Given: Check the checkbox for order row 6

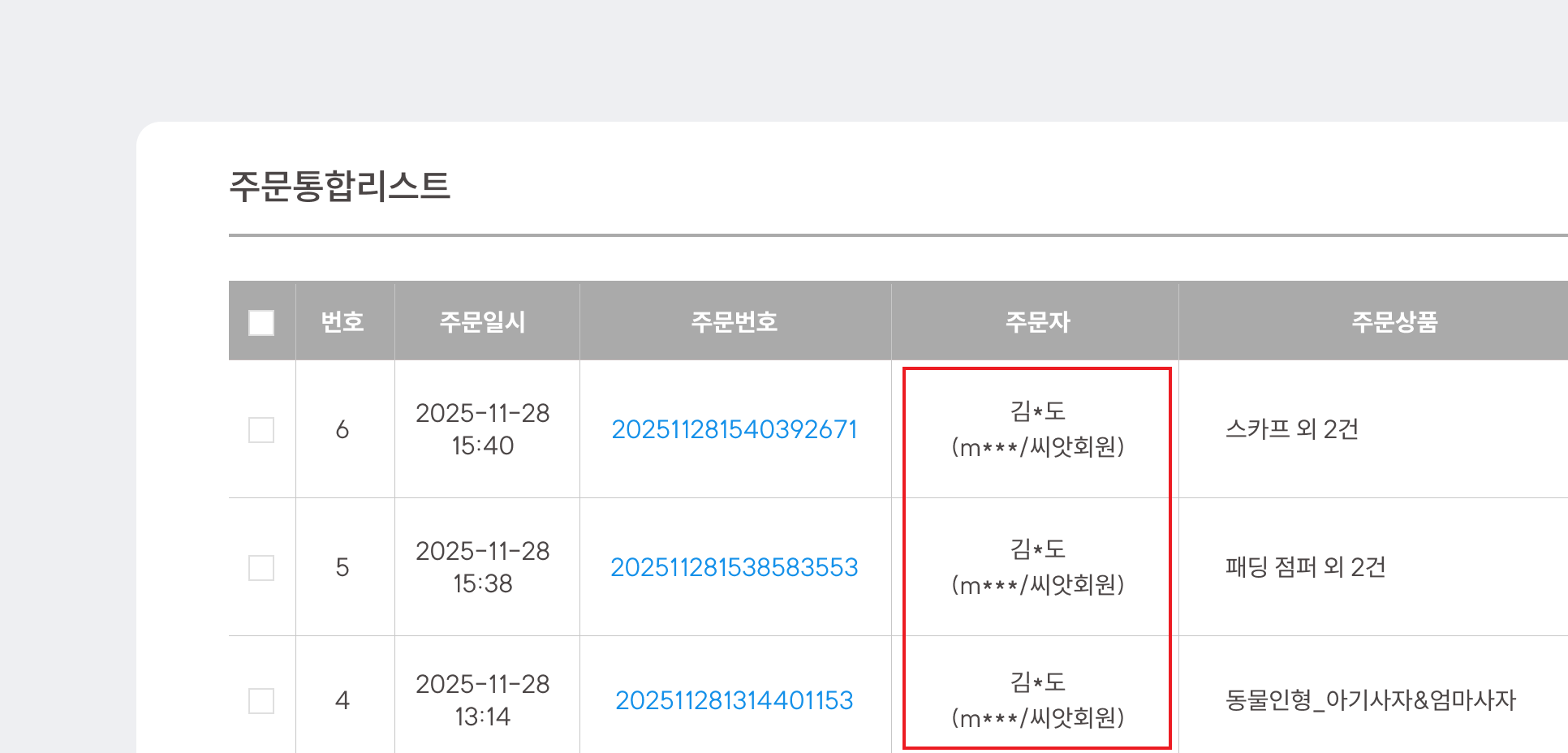Looking at the screenshot, I should click(261, 430).
